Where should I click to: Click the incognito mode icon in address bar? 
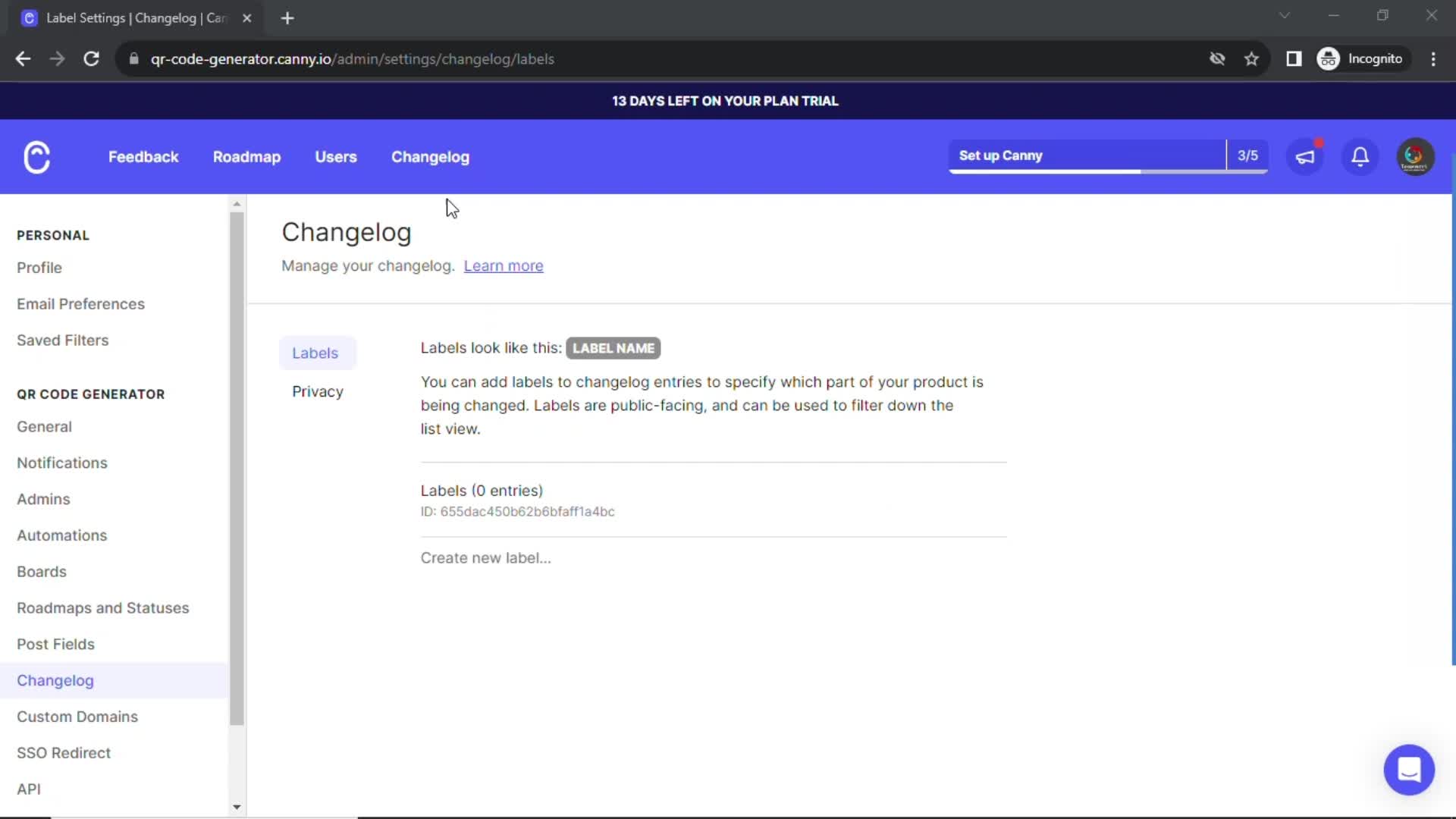point(1328,59)
